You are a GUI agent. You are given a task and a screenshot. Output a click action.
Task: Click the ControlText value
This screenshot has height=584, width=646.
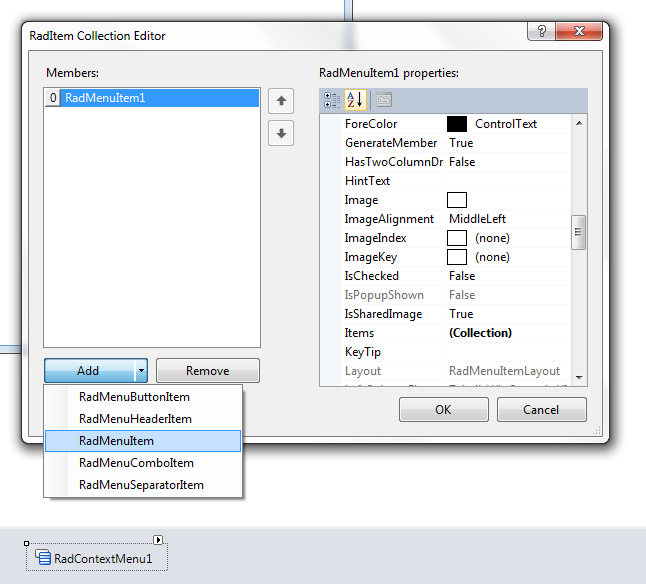coord(506,124)
